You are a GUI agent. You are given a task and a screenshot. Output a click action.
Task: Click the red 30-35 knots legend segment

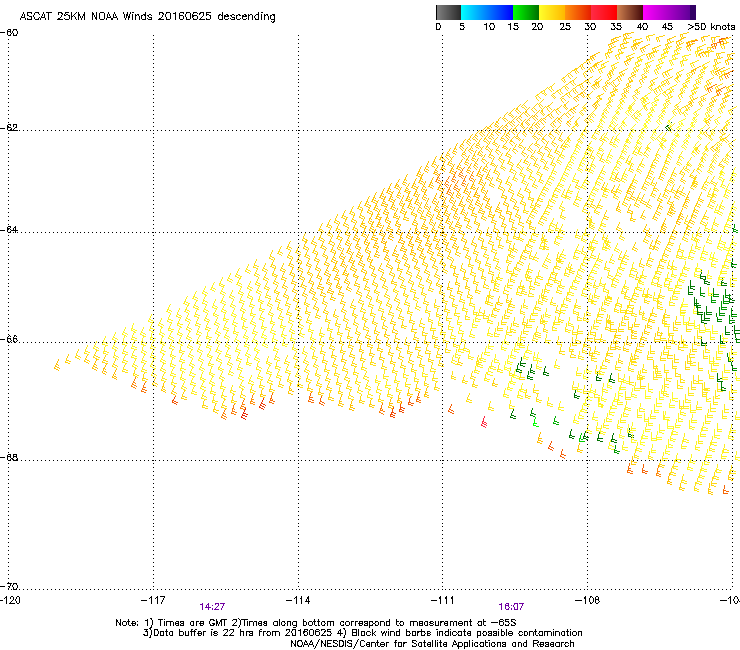pos(604,12)
